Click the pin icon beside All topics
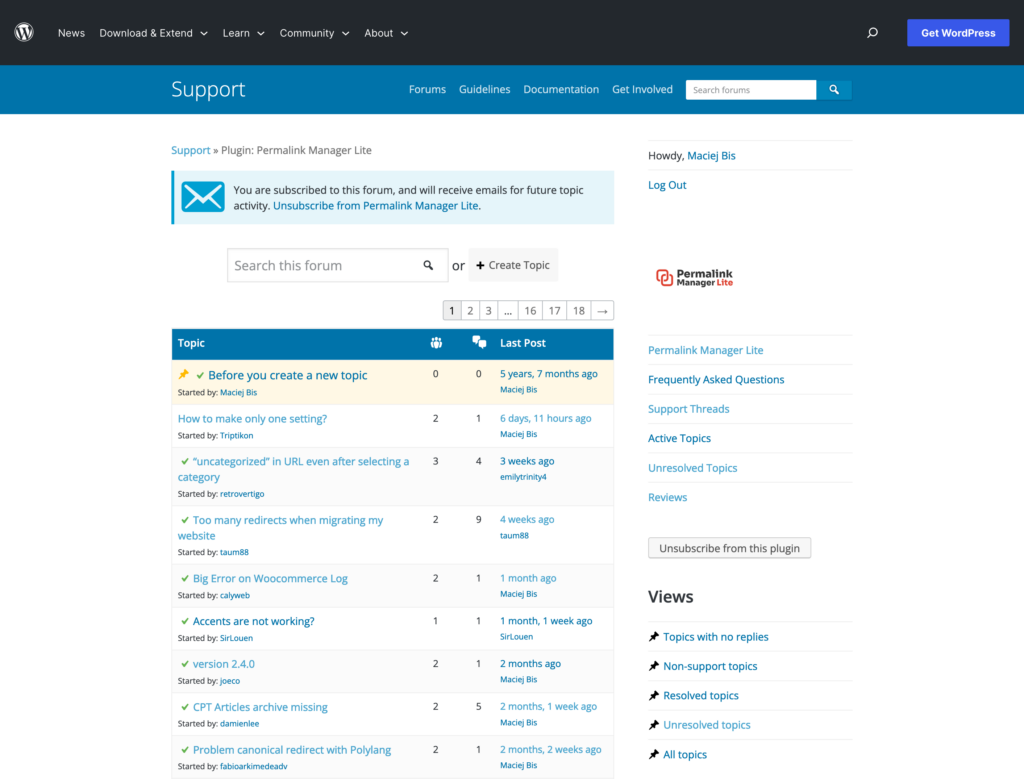 coord(654,754)
